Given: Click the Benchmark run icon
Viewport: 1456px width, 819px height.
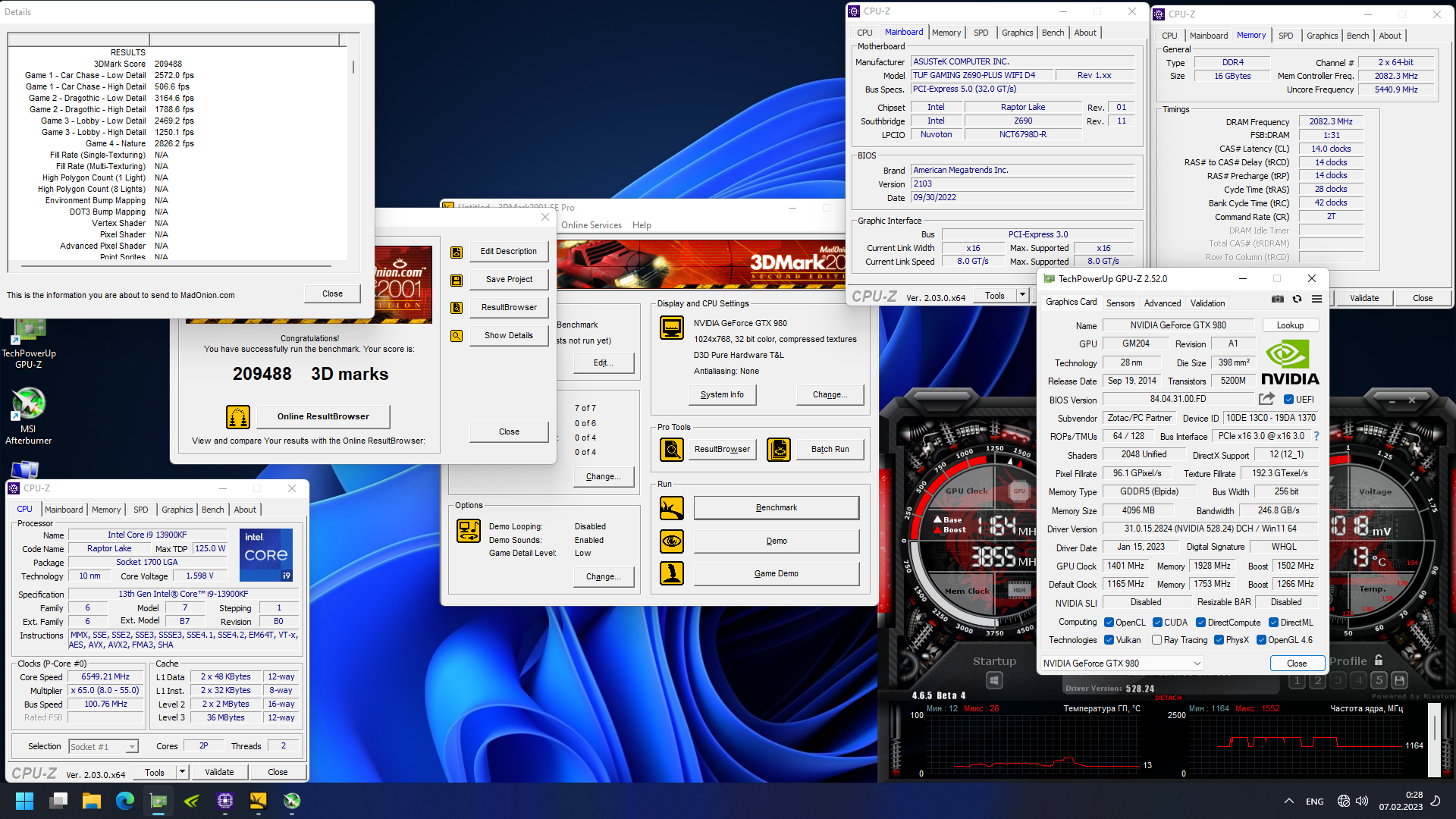Looking at the screenshot, I should 672,508.
